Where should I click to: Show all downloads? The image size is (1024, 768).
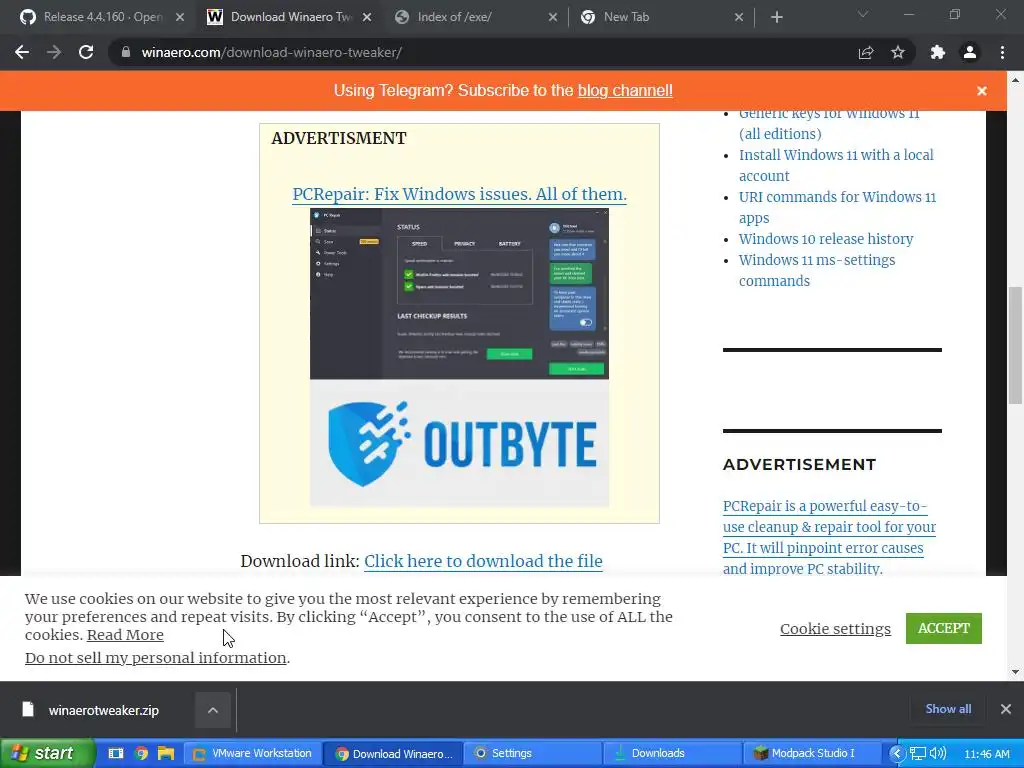click(x=948, y=709)
